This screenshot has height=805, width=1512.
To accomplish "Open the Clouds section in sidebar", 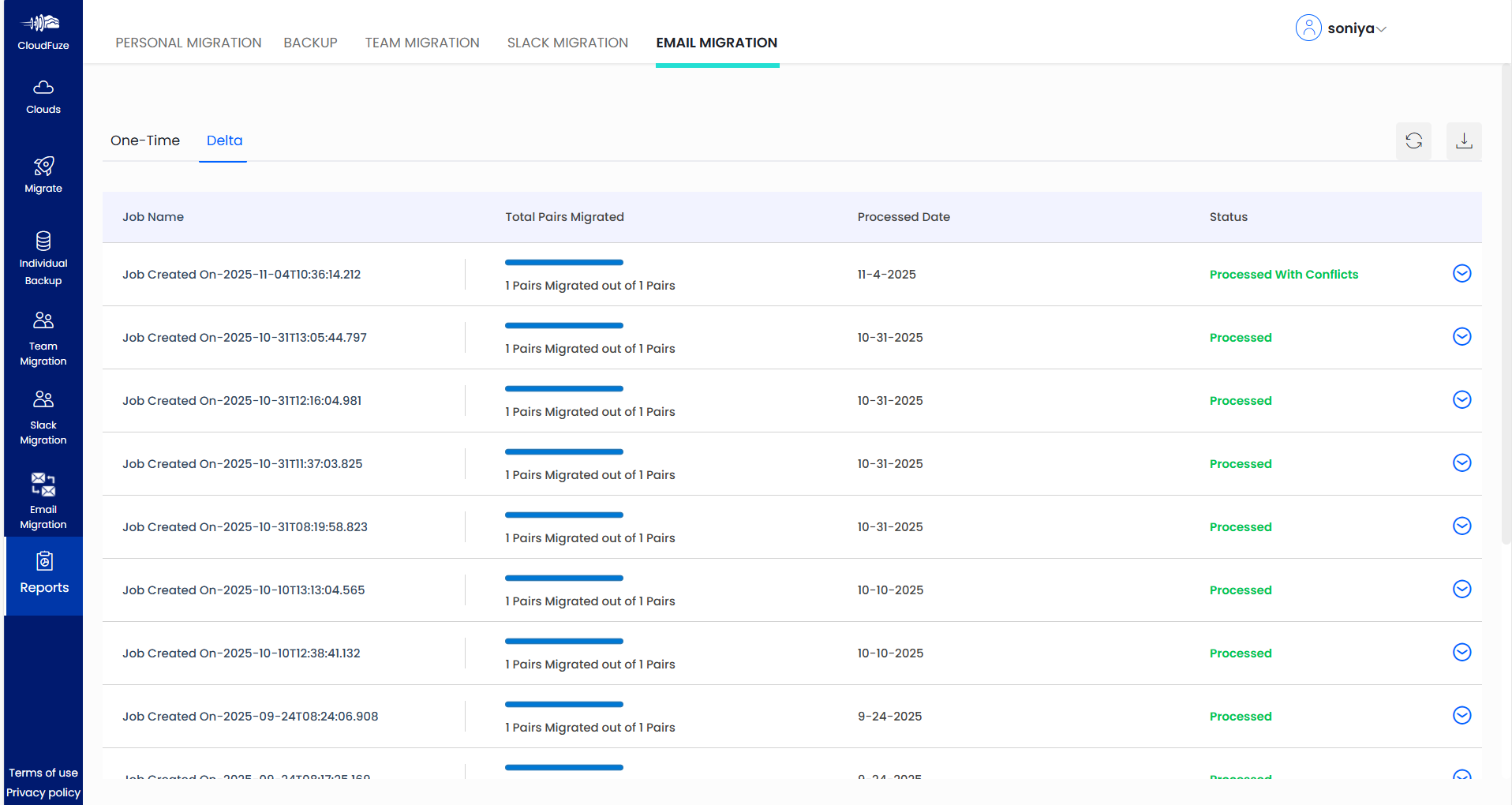I will 43,96.
